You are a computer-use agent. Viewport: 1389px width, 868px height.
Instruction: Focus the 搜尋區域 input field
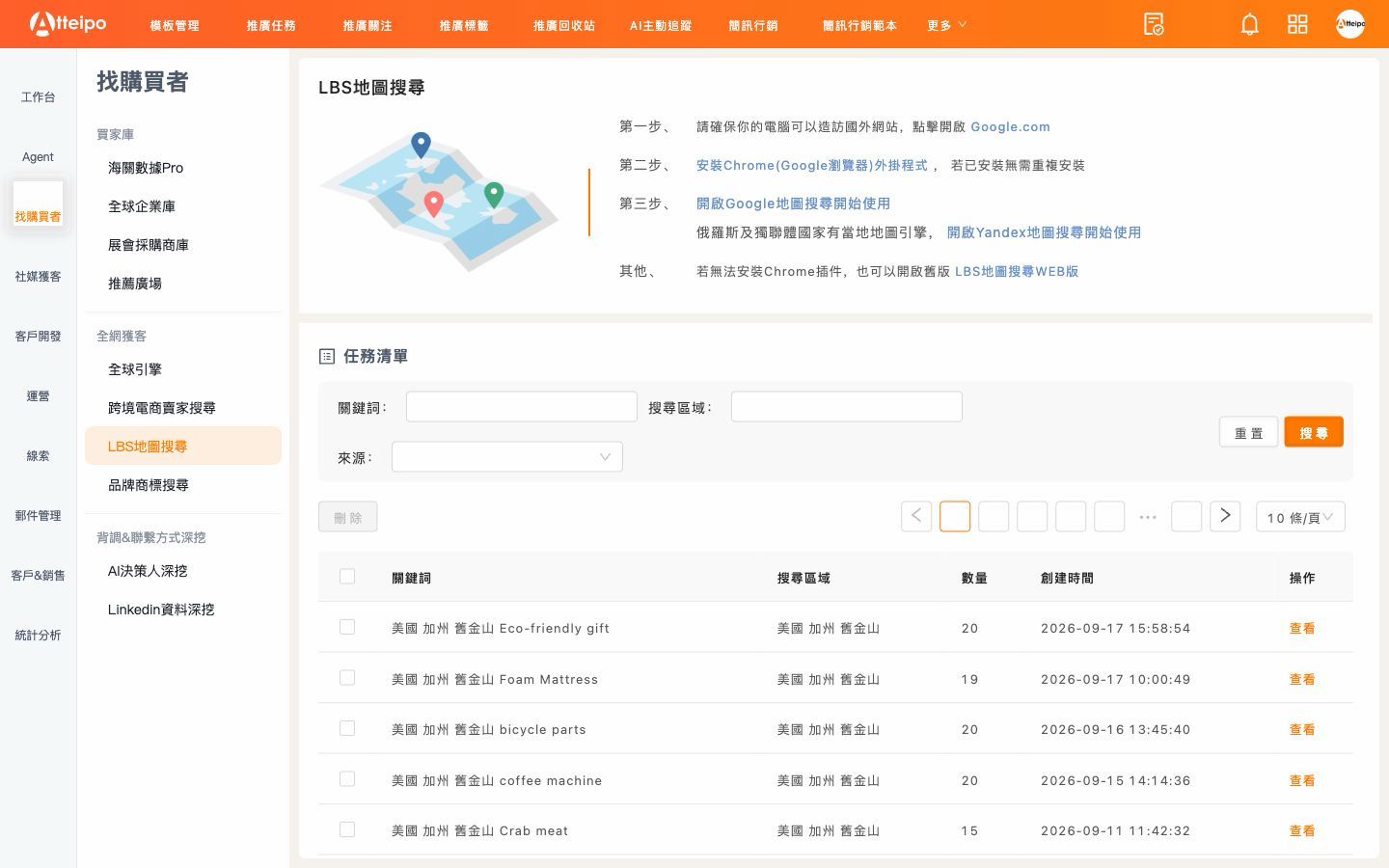click(847, 407)
